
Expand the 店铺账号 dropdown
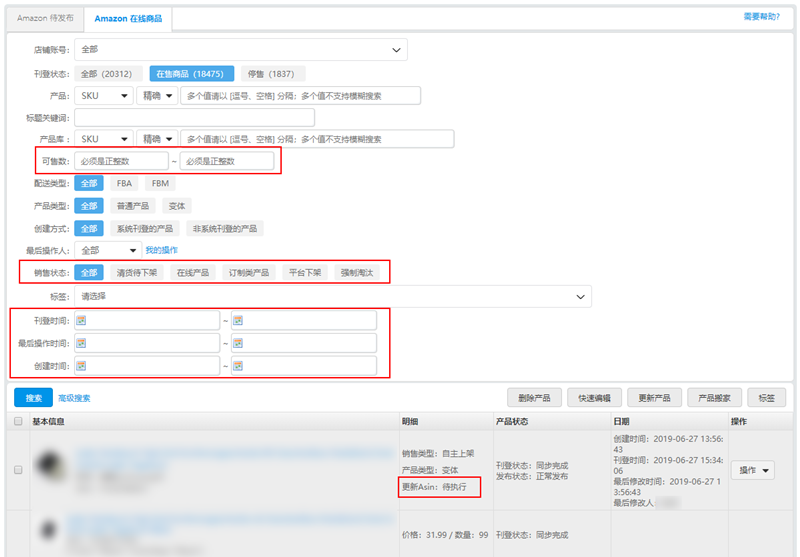[x=240, y=49]
